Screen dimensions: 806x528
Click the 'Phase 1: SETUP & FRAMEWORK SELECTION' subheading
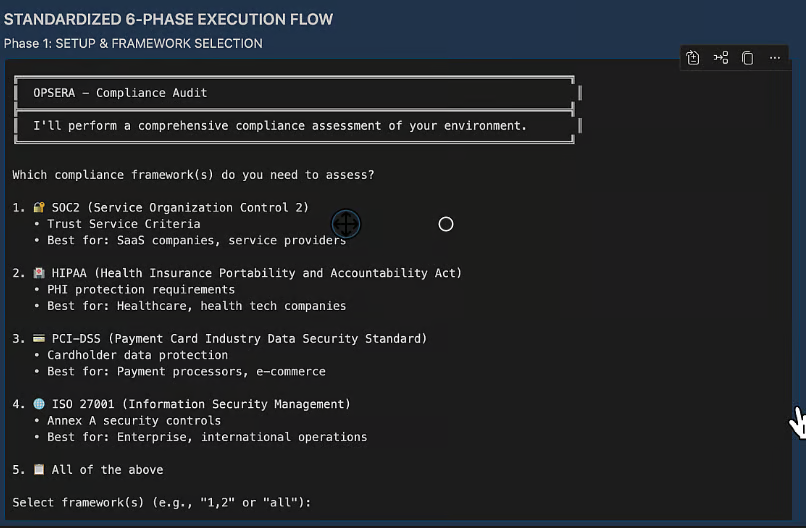tap(133, 44)
